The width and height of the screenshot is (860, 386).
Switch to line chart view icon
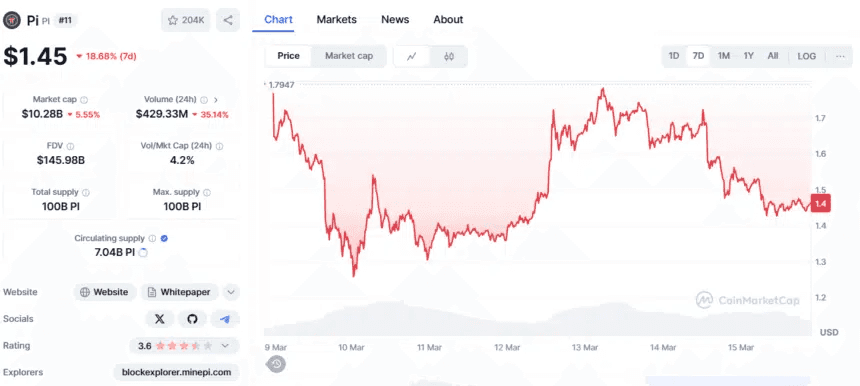[x=412, y=56]
